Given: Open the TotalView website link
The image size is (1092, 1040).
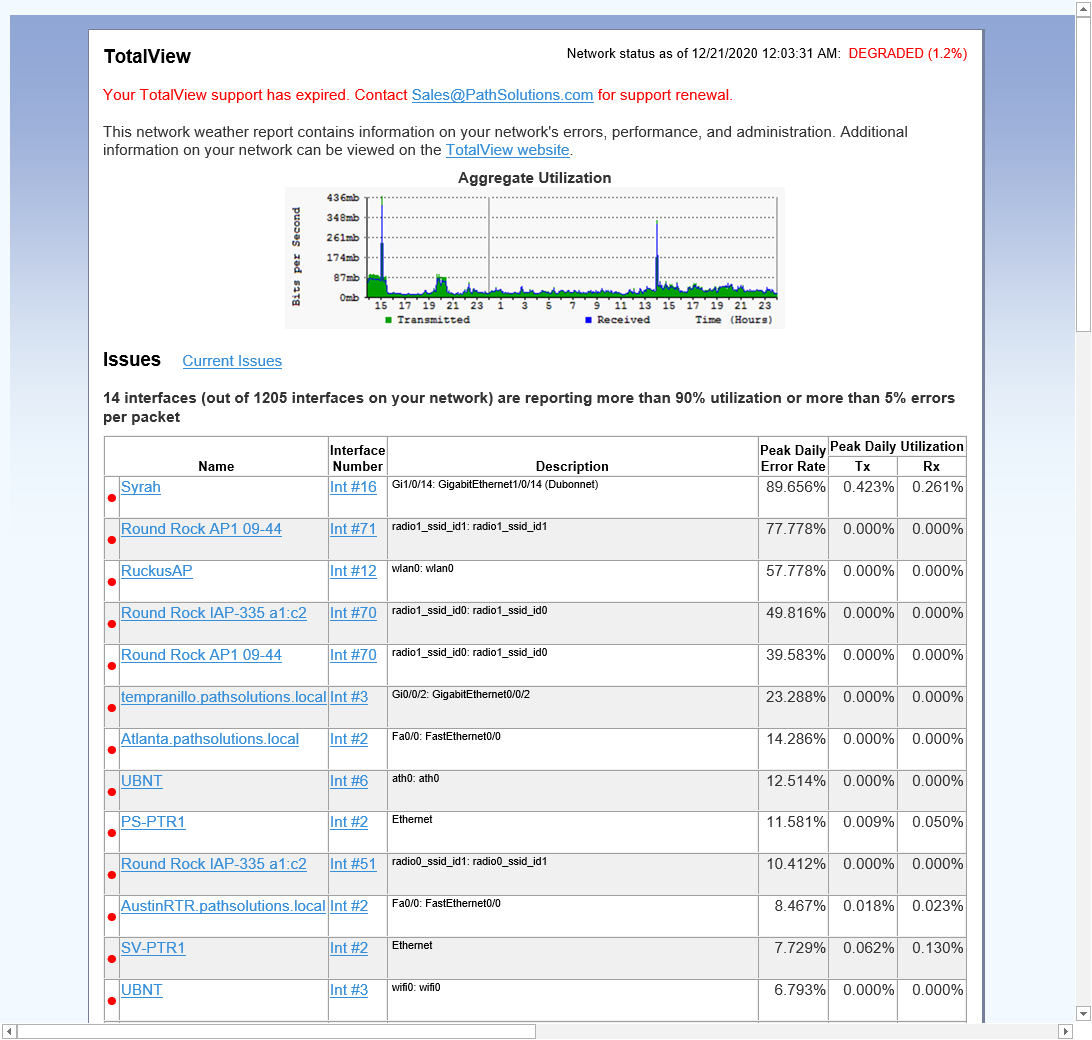Looking at the screenshot, I should point(507,150).
